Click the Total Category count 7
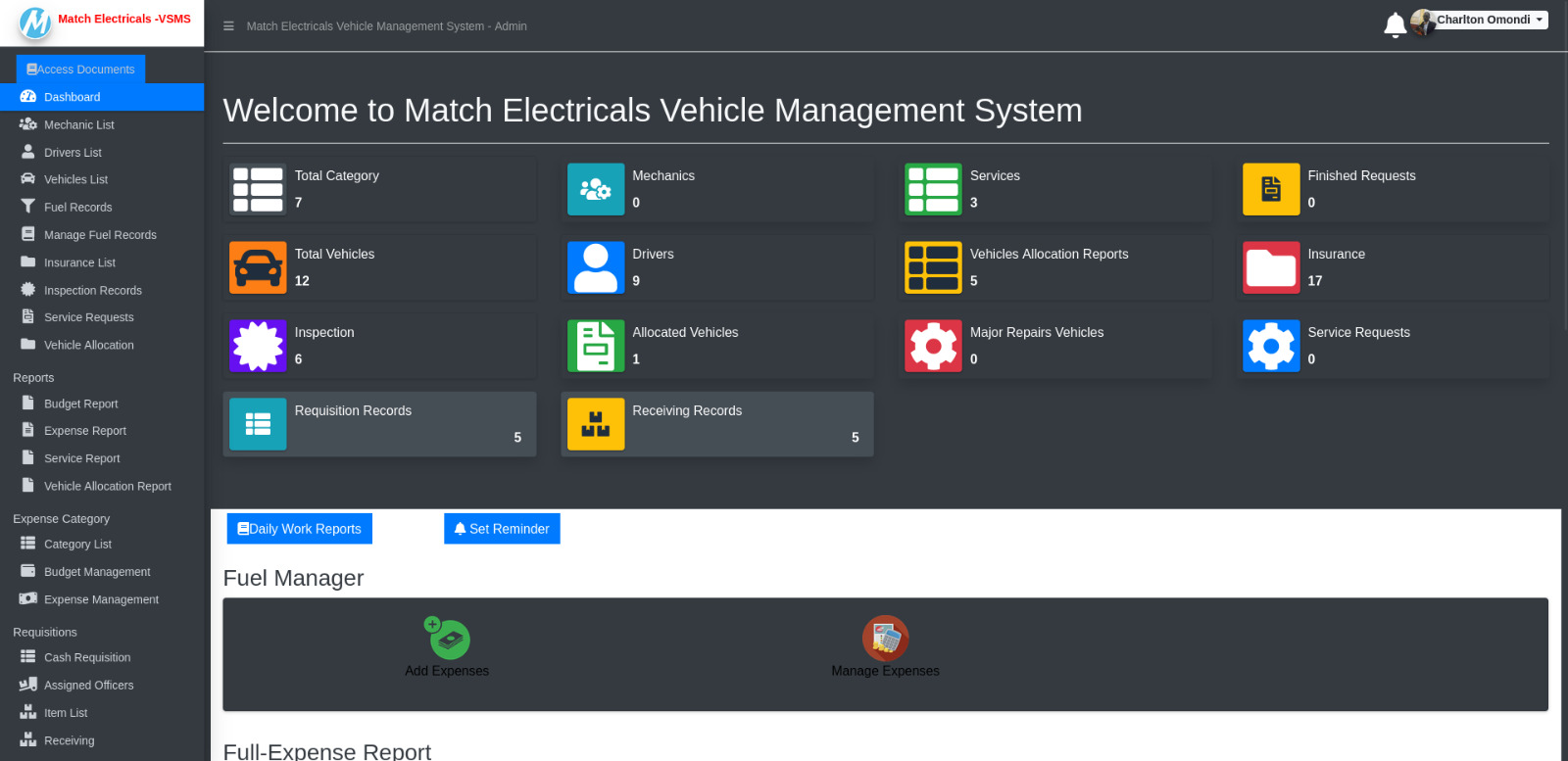The height and width of the screenshot is (761, 1568). (299, 203)
